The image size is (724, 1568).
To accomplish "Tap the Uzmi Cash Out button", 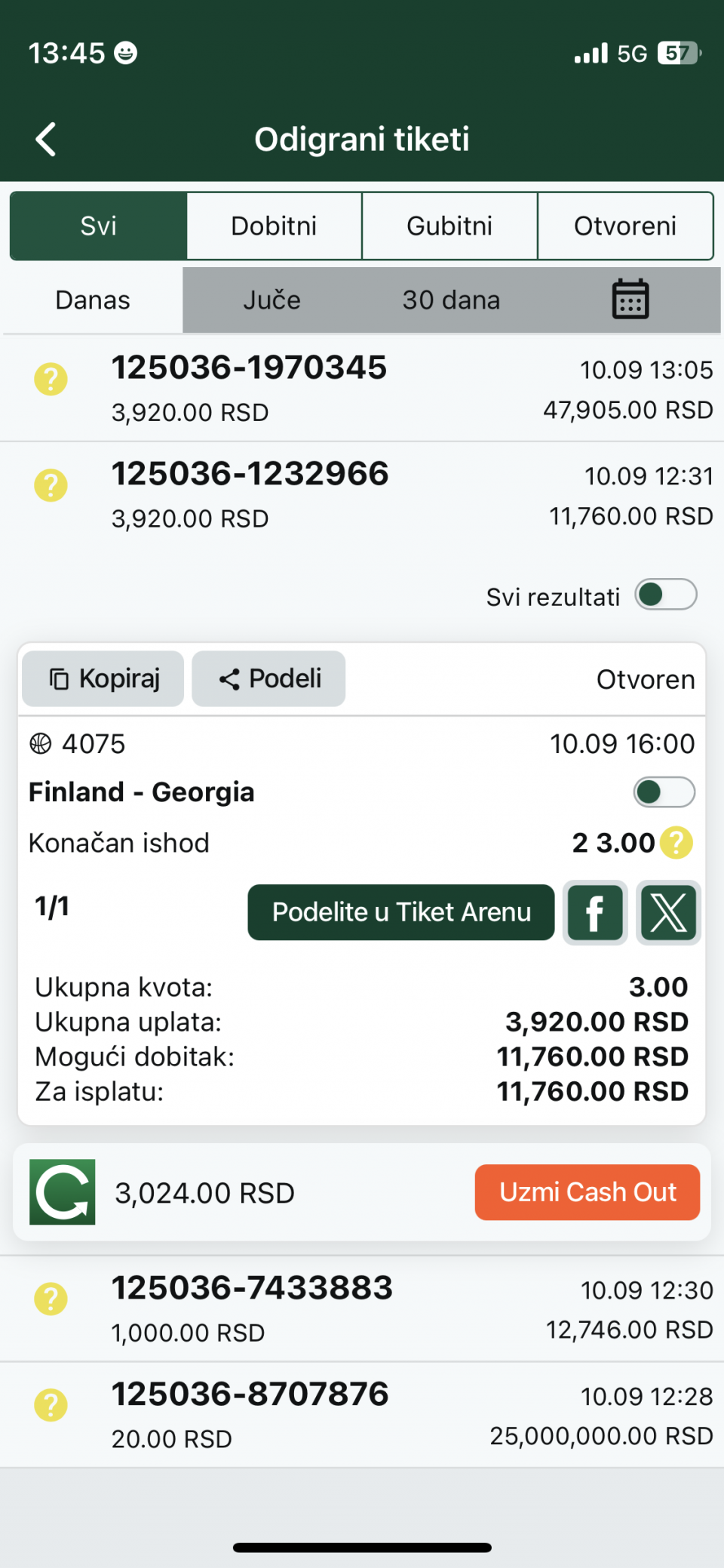I will click(587, 1192).
